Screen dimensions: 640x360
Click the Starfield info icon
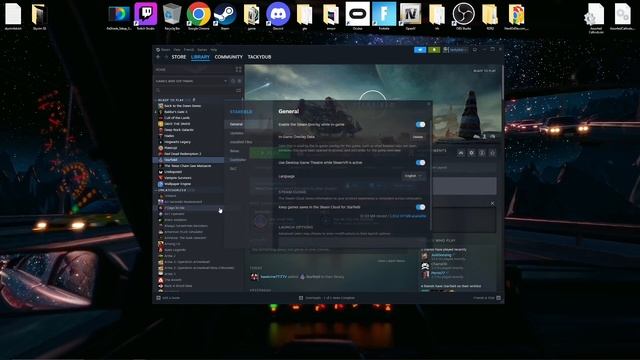click(482, 153)
